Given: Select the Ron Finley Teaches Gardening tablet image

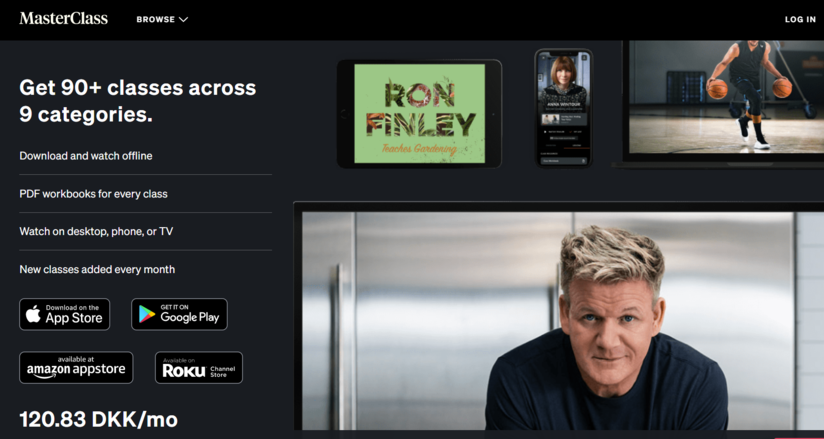Looking at the screenshot, I should (419, 114).
